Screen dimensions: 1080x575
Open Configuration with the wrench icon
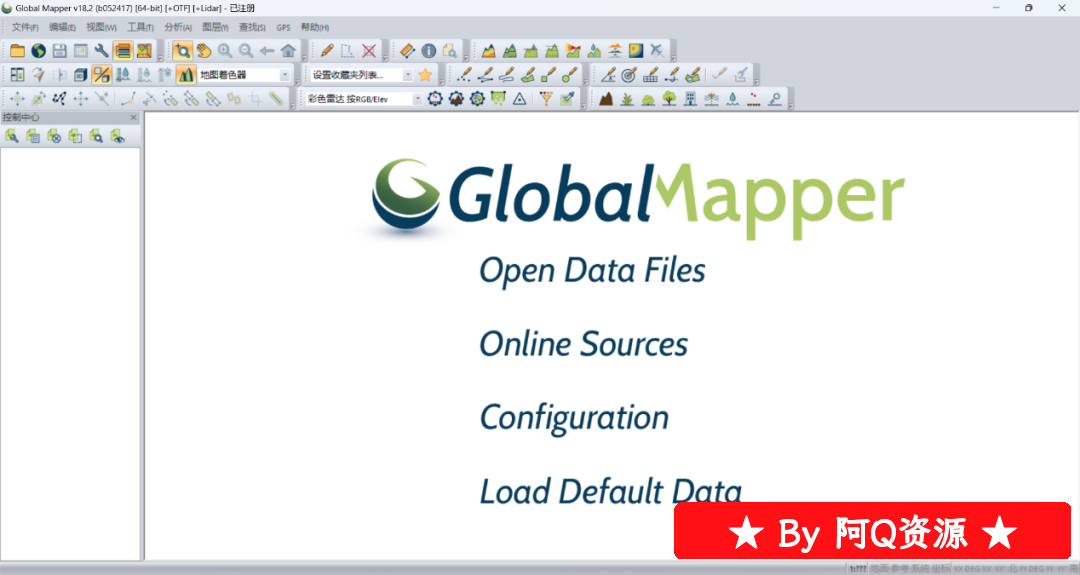[102, 50]
